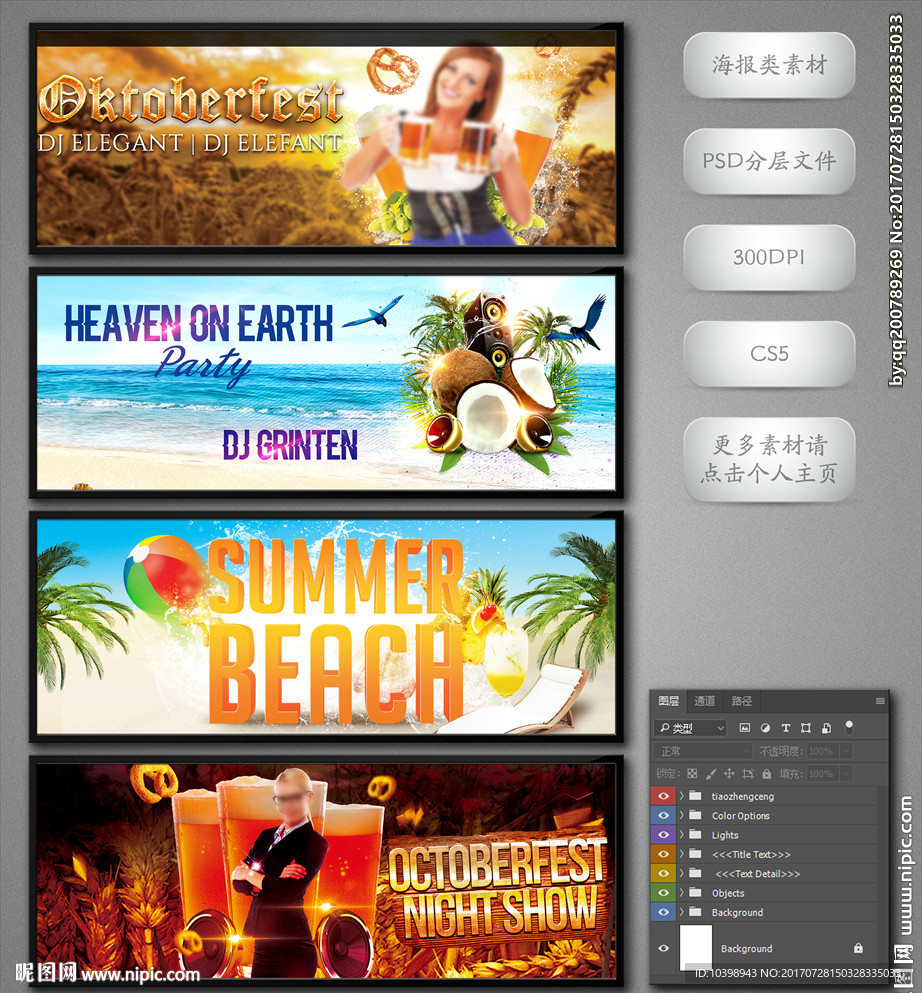Click the lock transparent pixels icon

pyautogui.click(x=692, y=774)
